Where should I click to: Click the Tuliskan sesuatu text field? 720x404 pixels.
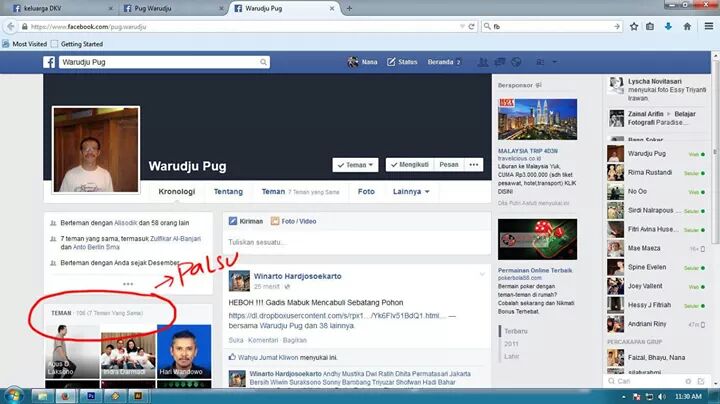pyautogui.click(x=357, y=242)
